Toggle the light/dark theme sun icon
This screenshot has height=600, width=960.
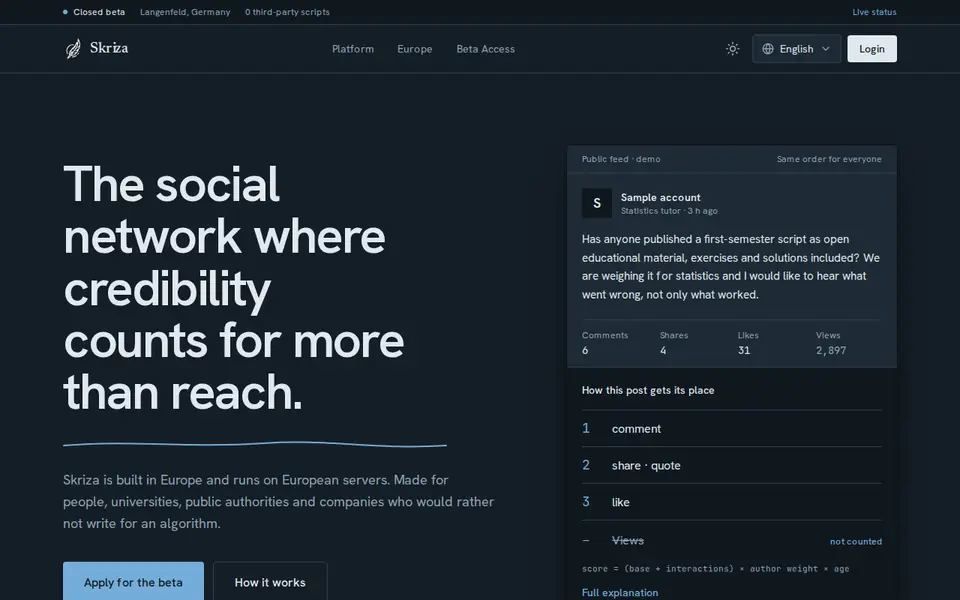coord(732,49)
